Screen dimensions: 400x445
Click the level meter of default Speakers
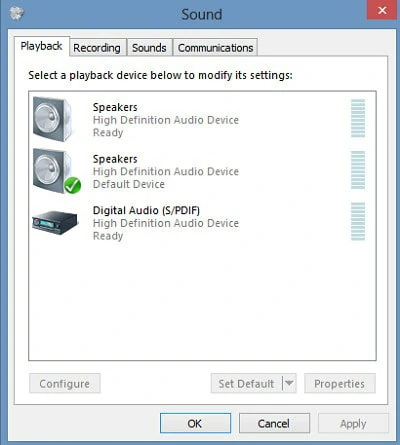point(358,170)
